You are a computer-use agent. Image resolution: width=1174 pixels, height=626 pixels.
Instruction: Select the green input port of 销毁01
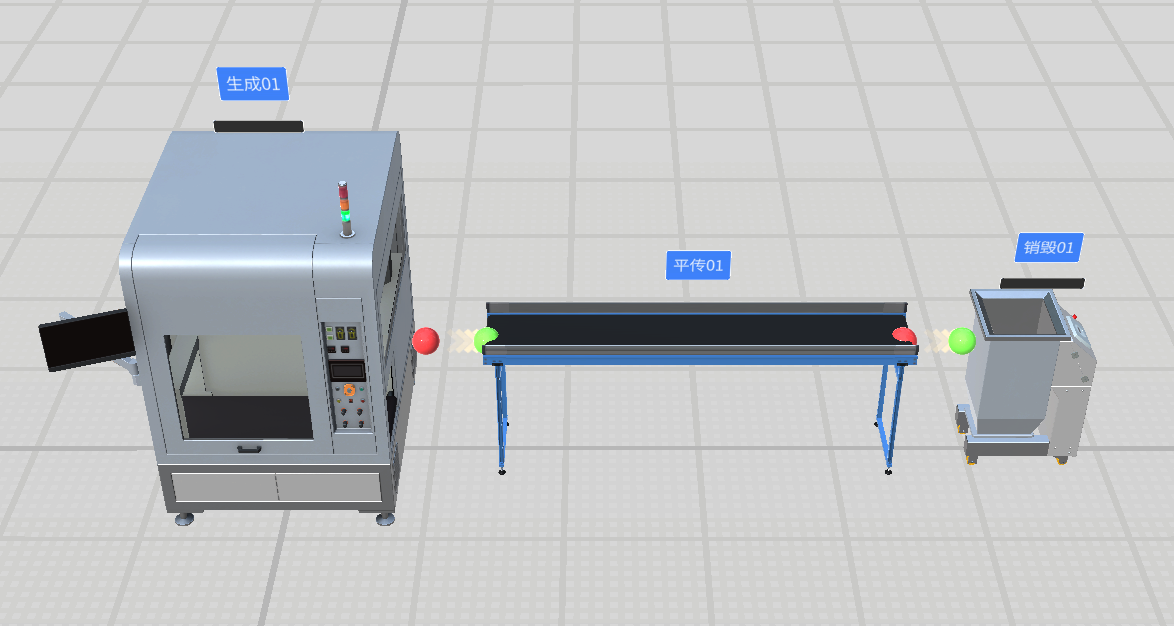pos(961,341)
